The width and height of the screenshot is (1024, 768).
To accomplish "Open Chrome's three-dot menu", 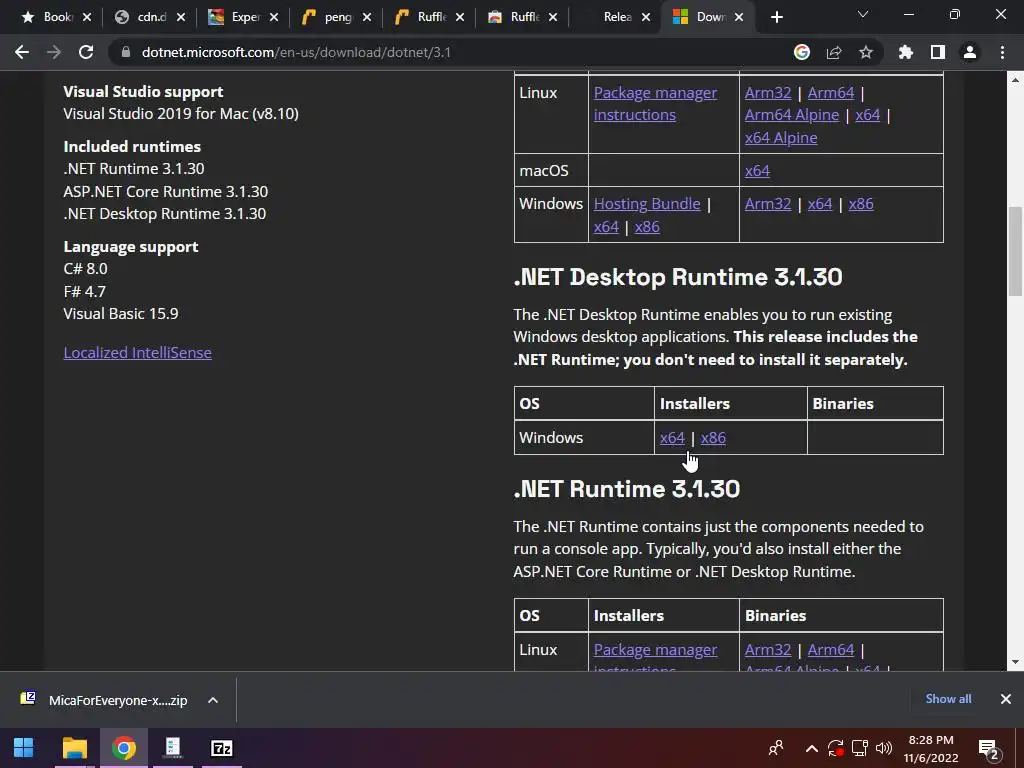I will (1002, 52).
